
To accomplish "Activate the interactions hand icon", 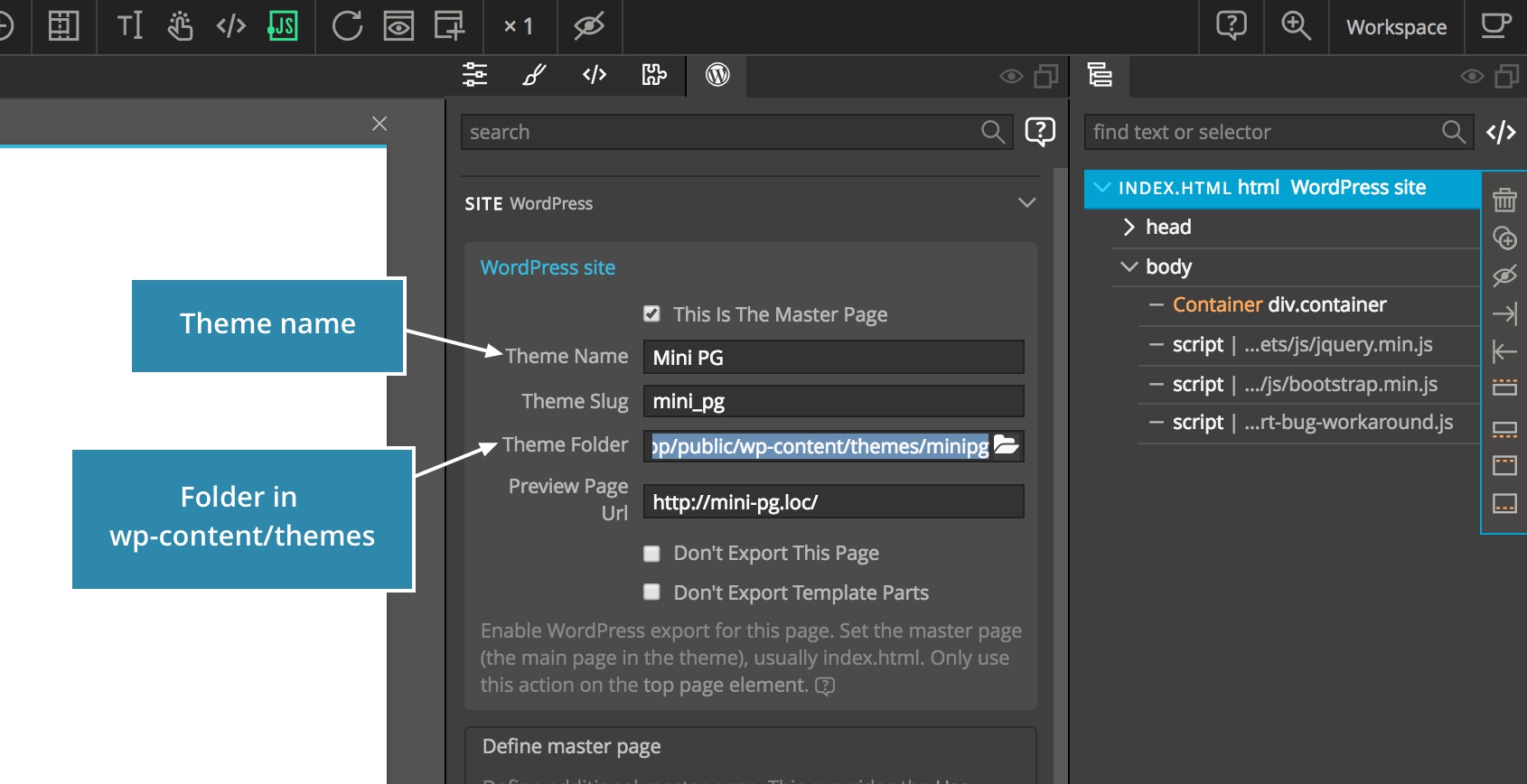I will [x=180, y=26].
